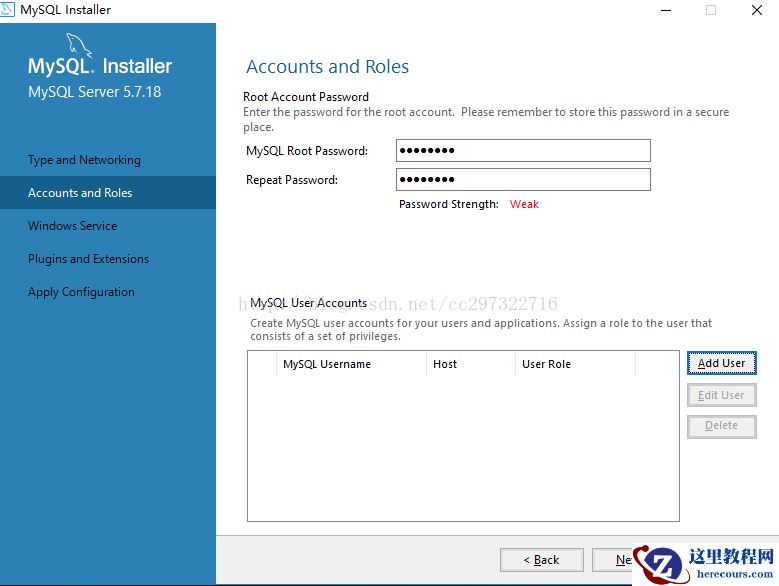
Task: Click the MySQL dolphin logo
Action: pyautogui.click(x=79, y=46)
